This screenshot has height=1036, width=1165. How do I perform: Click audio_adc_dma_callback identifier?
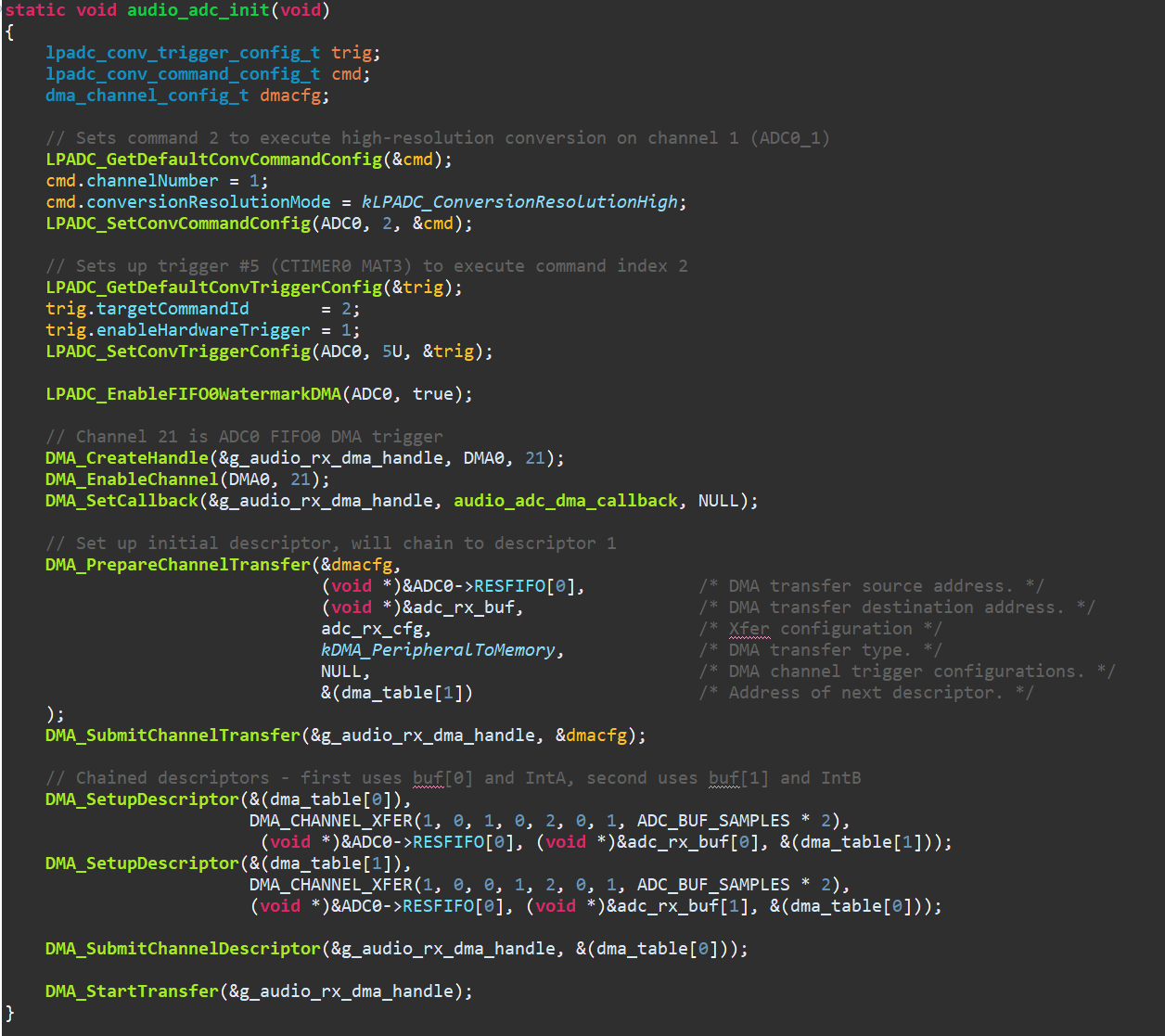coord(566,501)
